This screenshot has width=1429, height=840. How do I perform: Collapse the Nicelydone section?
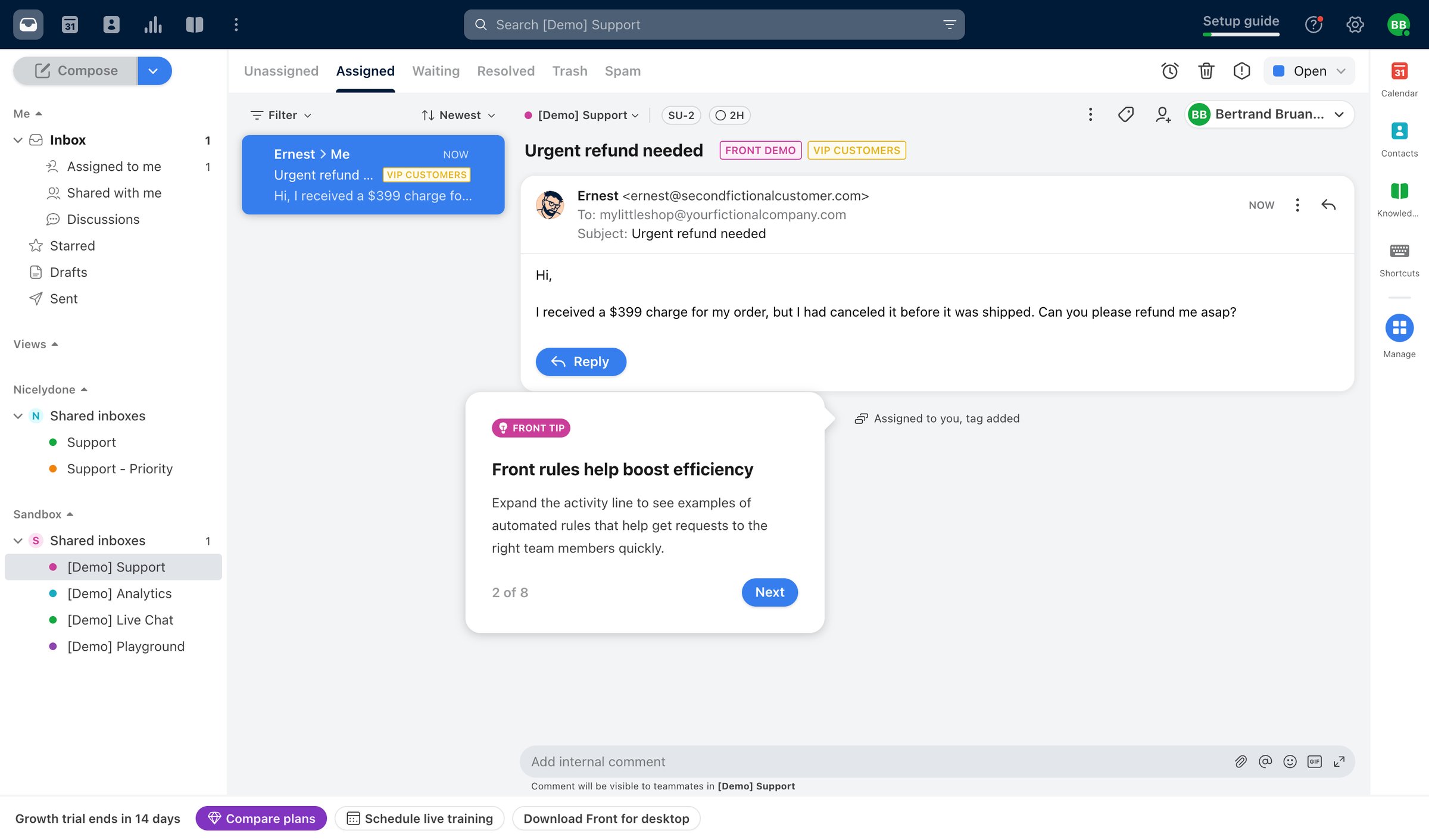51,389
